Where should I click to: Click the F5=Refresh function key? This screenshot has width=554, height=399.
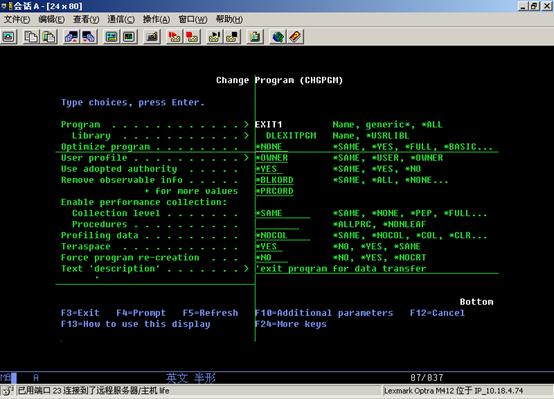[x=210, y=313]
